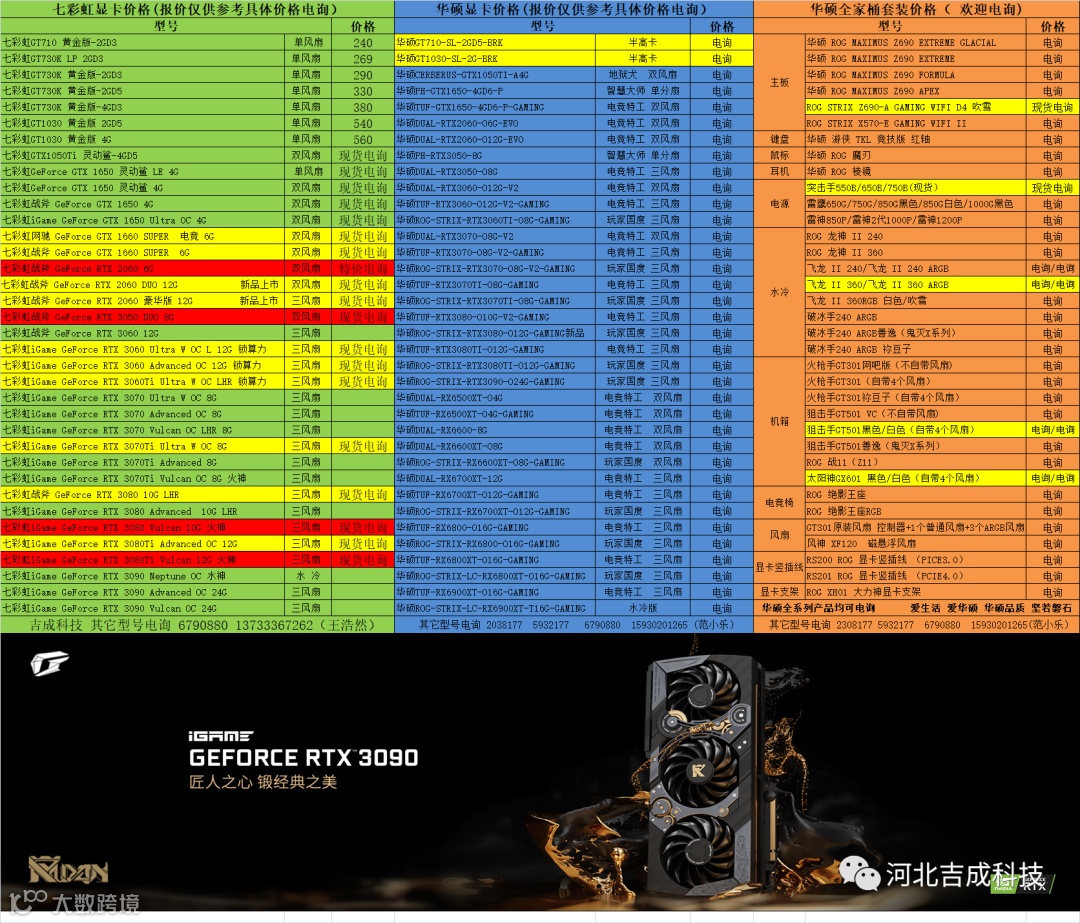Select the price cell 240
Image resolution: width=1080 pixels, height=923 pixels.
tap(363, 43)
